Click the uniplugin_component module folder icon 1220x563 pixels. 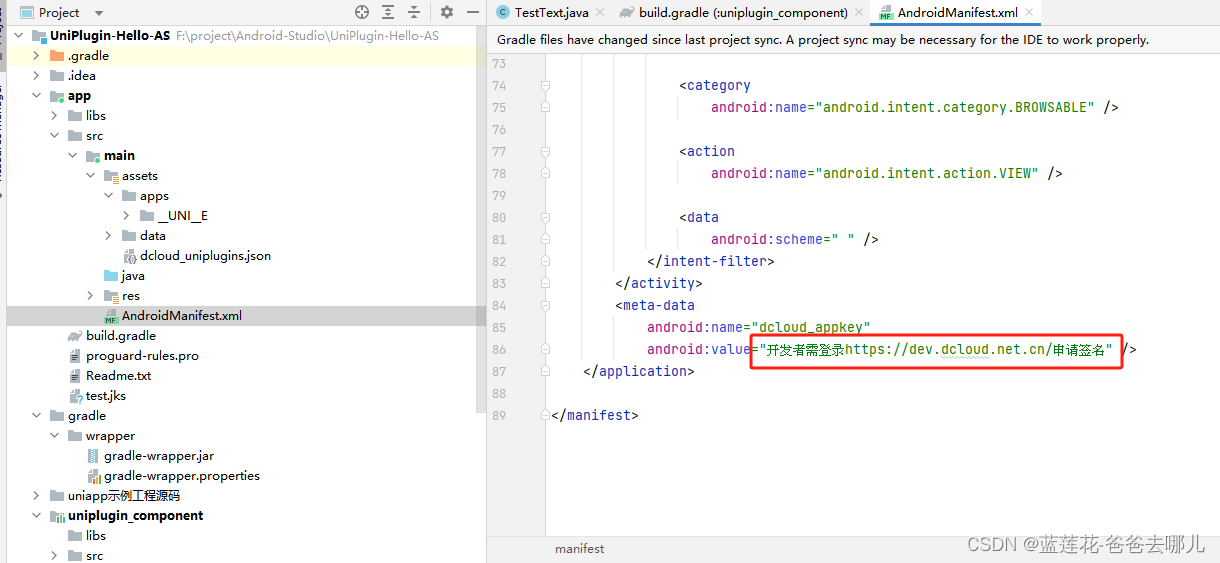coord(57,516)
